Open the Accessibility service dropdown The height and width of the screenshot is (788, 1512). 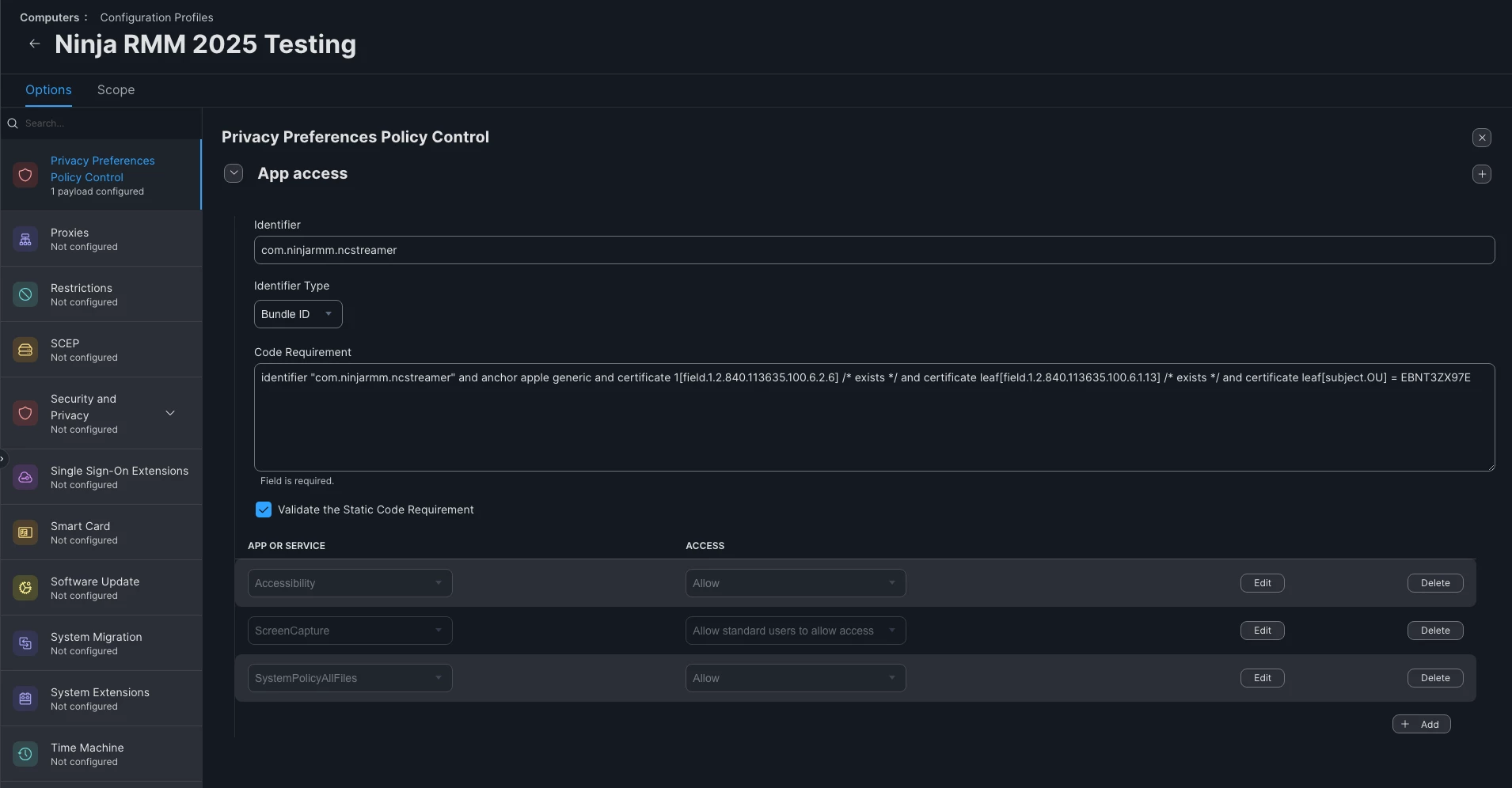pos(350,583)
